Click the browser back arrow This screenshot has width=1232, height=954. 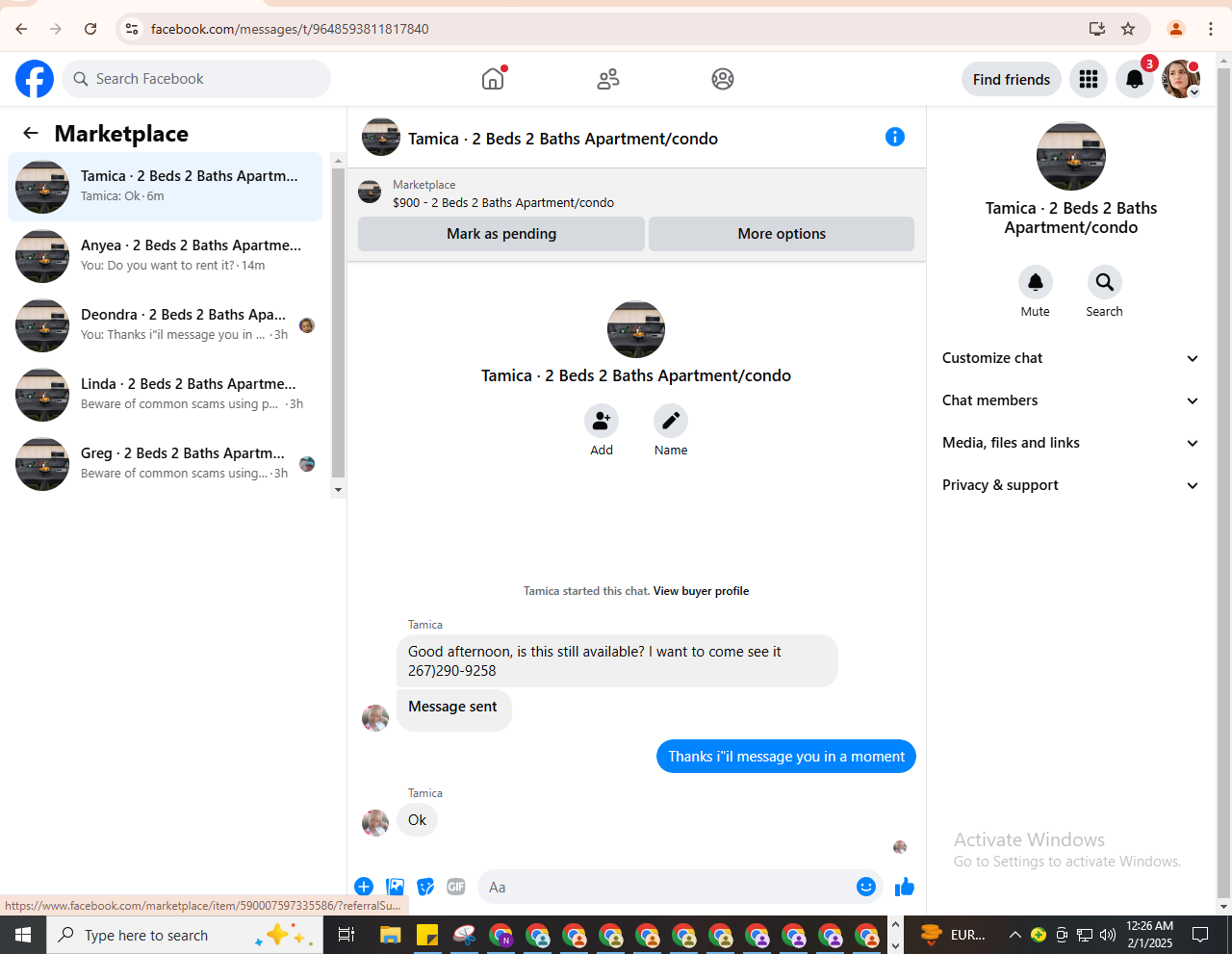coord(21,29)
